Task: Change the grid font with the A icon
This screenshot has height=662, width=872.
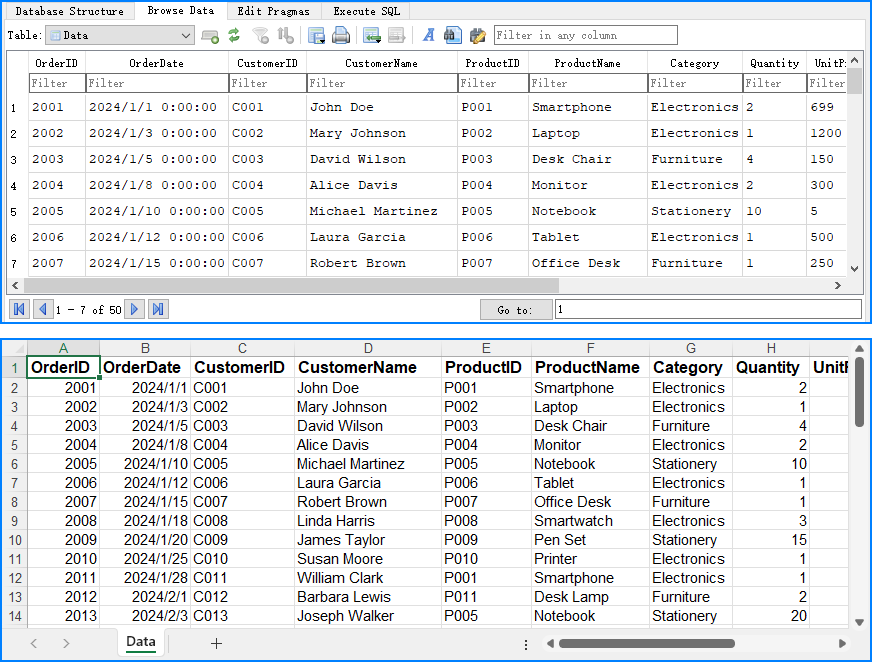Action: (428, 35)
